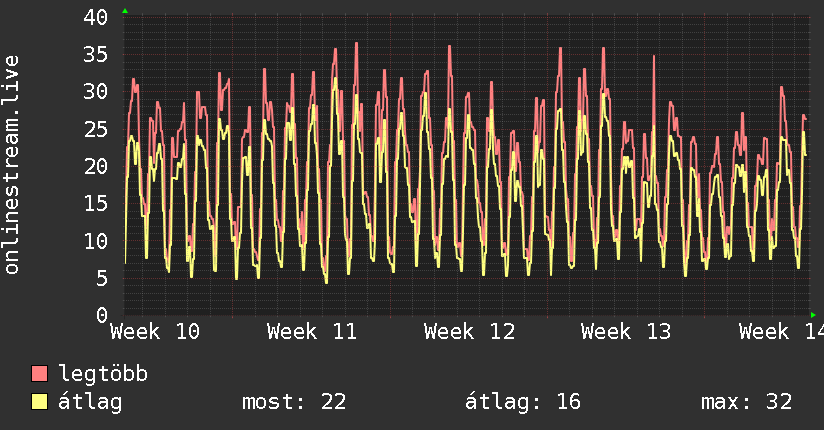Screen dimensions: 824x430
Task: Click the y-axis value 25
Action: (x=96, y=129)
